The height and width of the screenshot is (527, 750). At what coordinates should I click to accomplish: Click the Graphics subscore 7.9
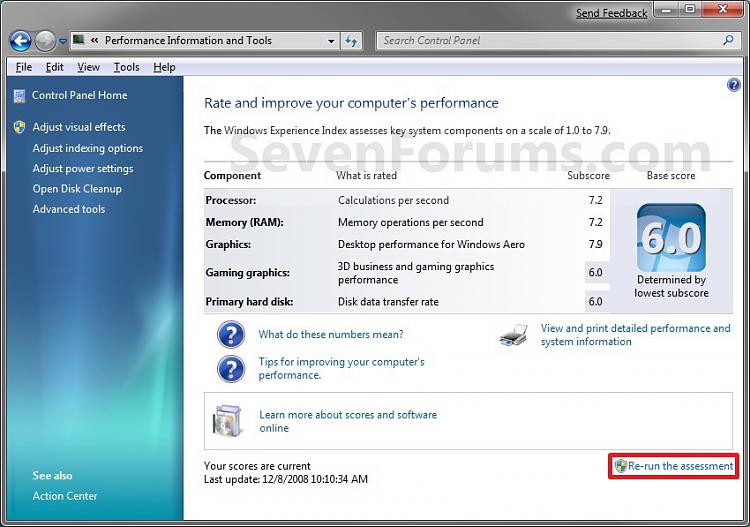point(596,244)
